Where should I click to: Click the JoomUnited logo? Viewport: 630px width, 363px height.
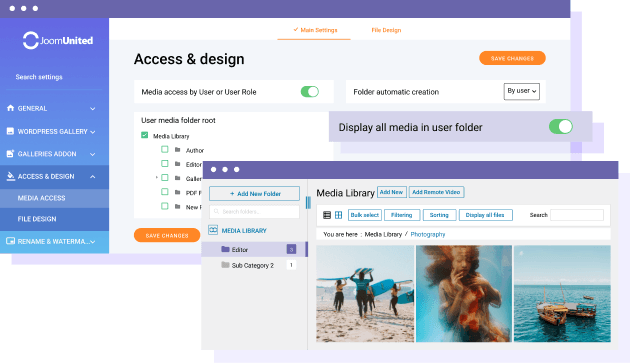click(x=58, y=40)
